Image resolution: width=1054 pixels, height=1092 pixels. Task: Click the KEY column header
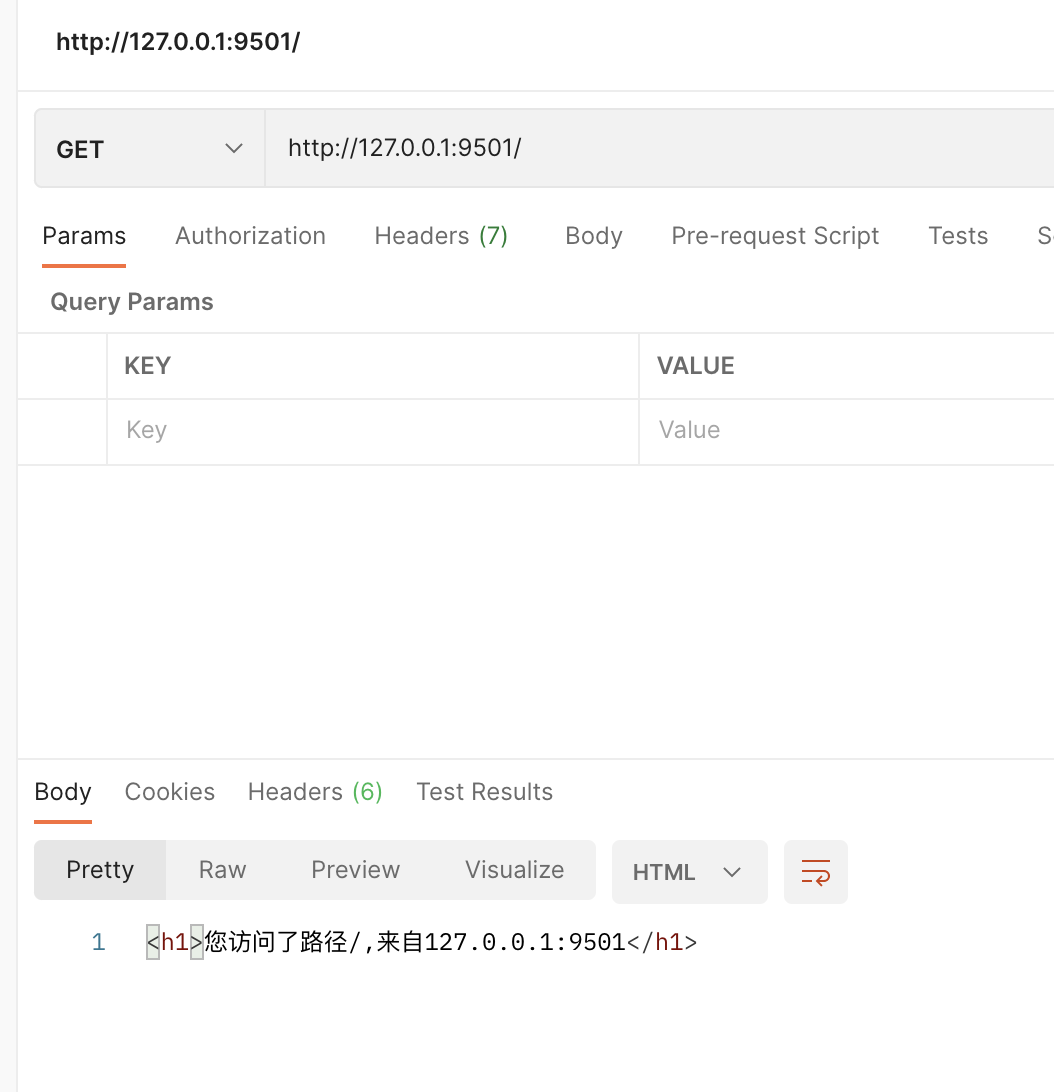(148, 366)
